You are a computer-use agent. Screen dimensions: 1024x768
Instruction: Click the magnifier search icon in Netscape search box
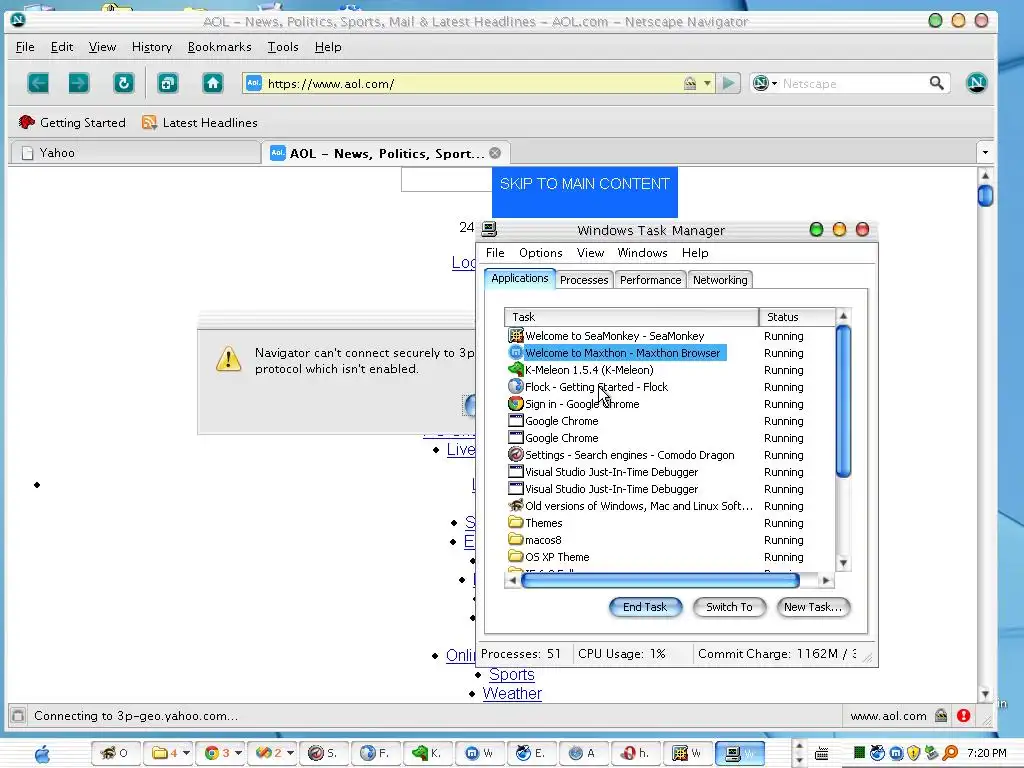tap(936, 83)
